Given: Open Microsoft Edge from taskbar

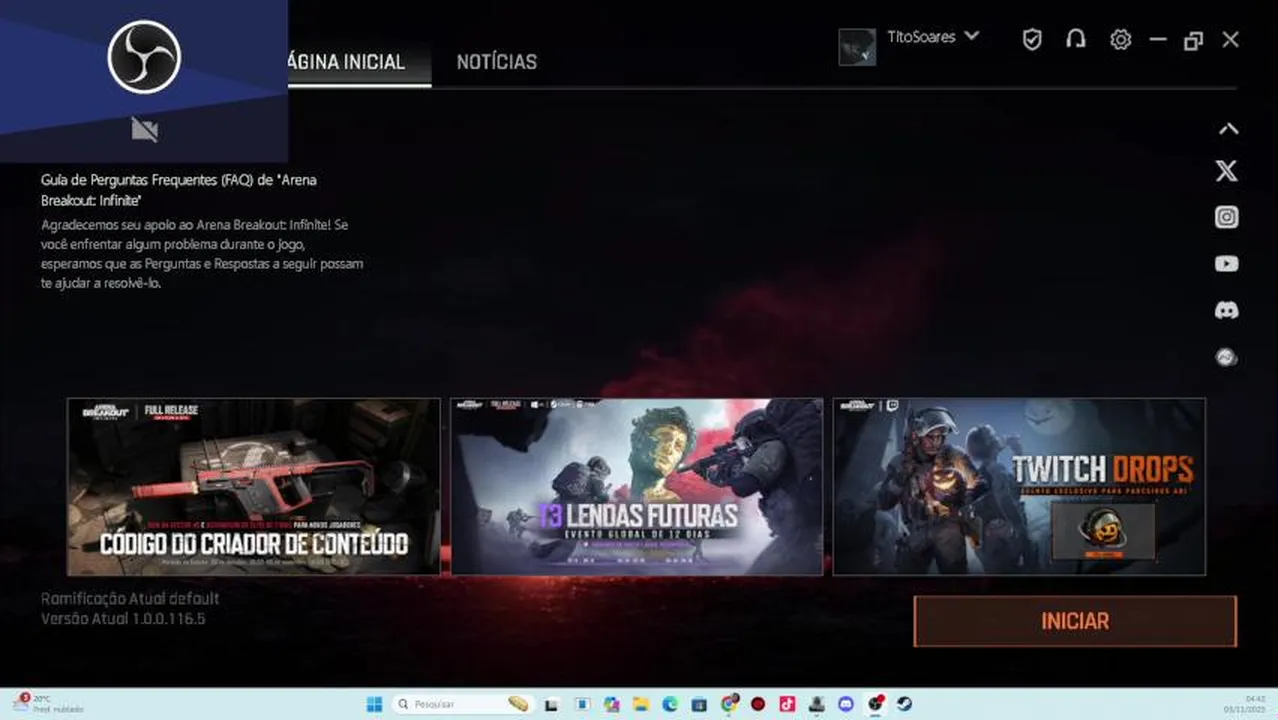Looking at the screenshot, I should point(670,704).
